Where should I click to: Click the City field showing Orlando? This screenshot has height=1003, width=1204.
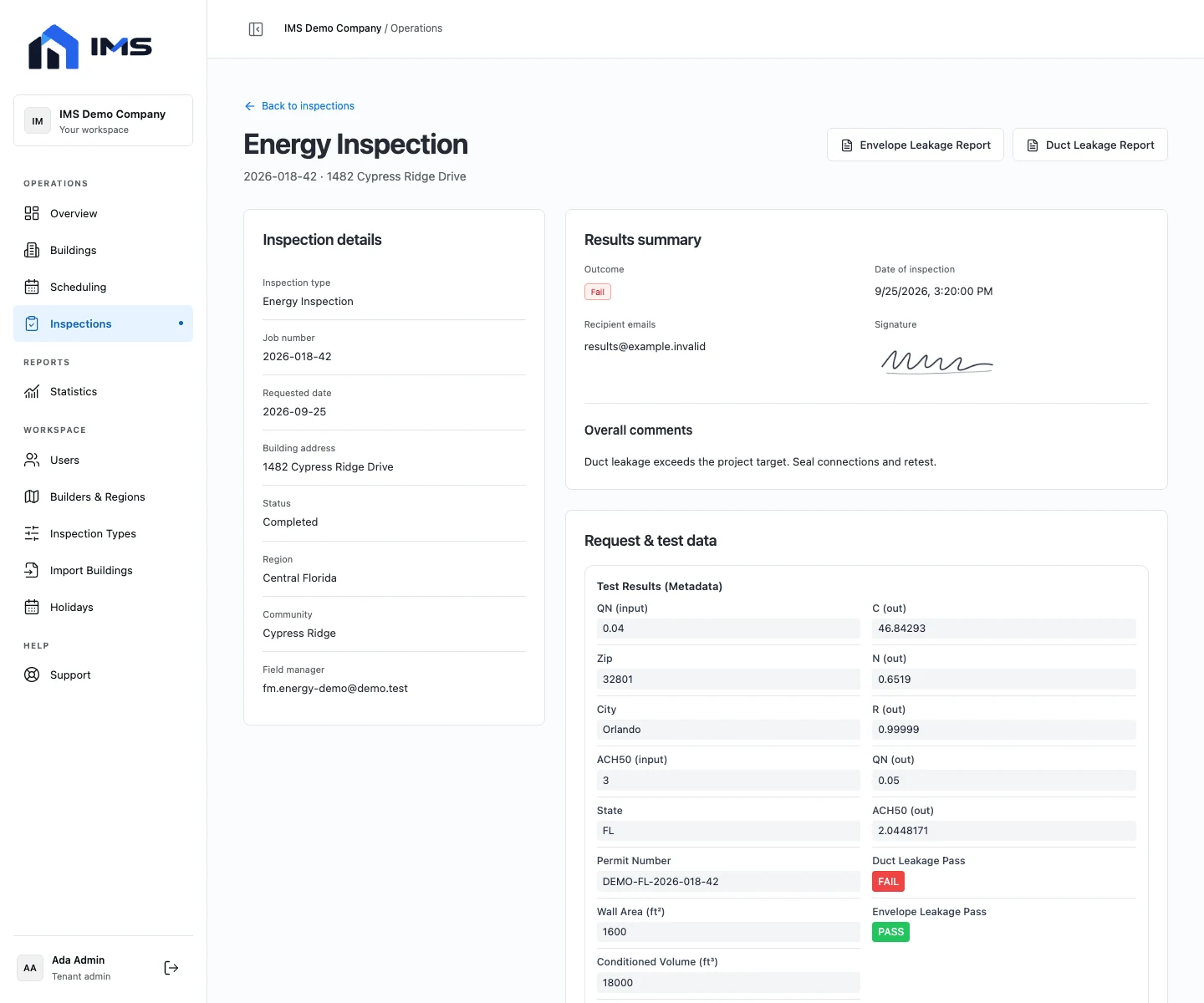728,730
